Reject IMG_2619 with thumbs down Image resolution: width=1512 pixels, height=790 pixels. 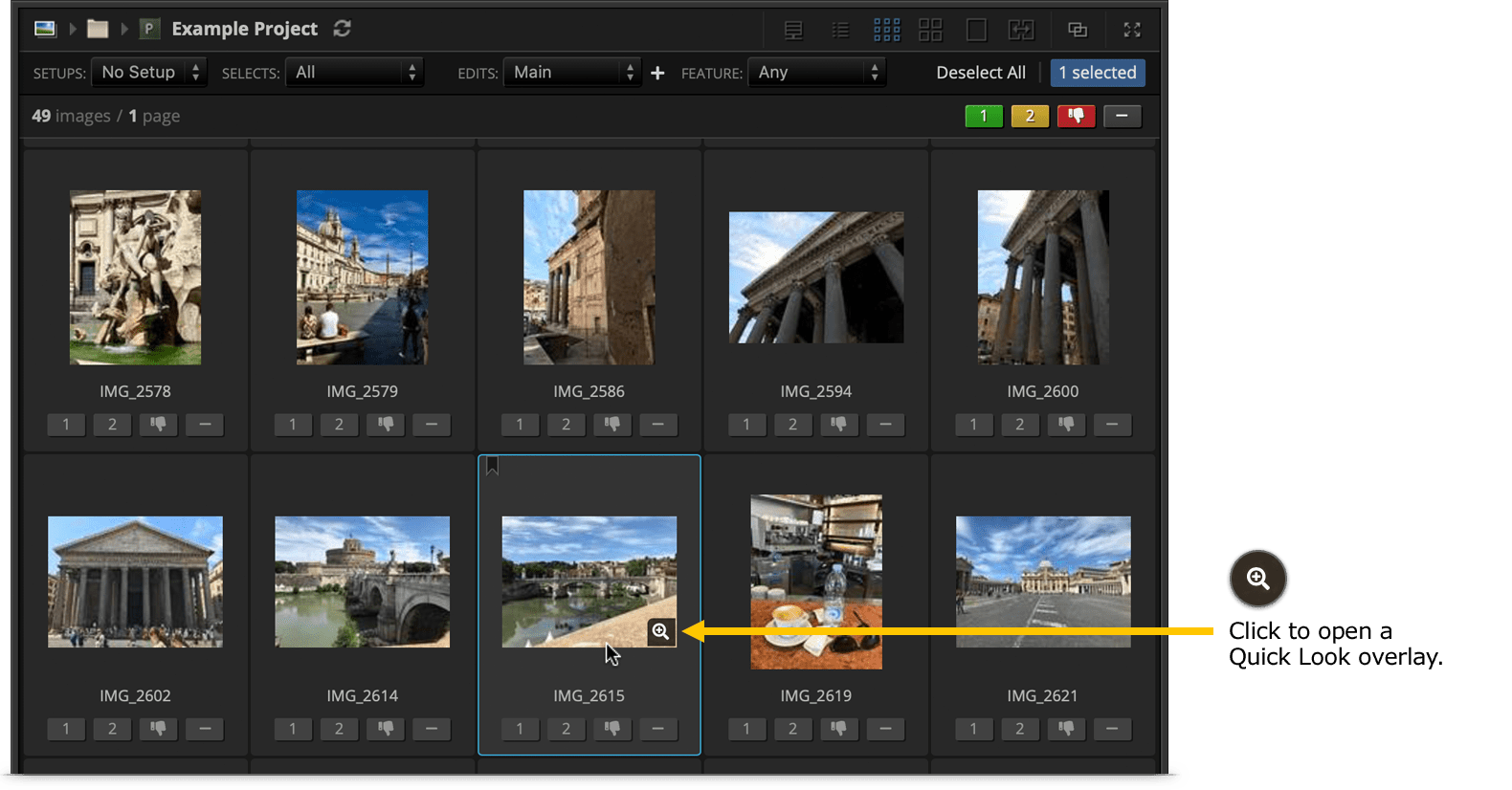coord(839,729)
